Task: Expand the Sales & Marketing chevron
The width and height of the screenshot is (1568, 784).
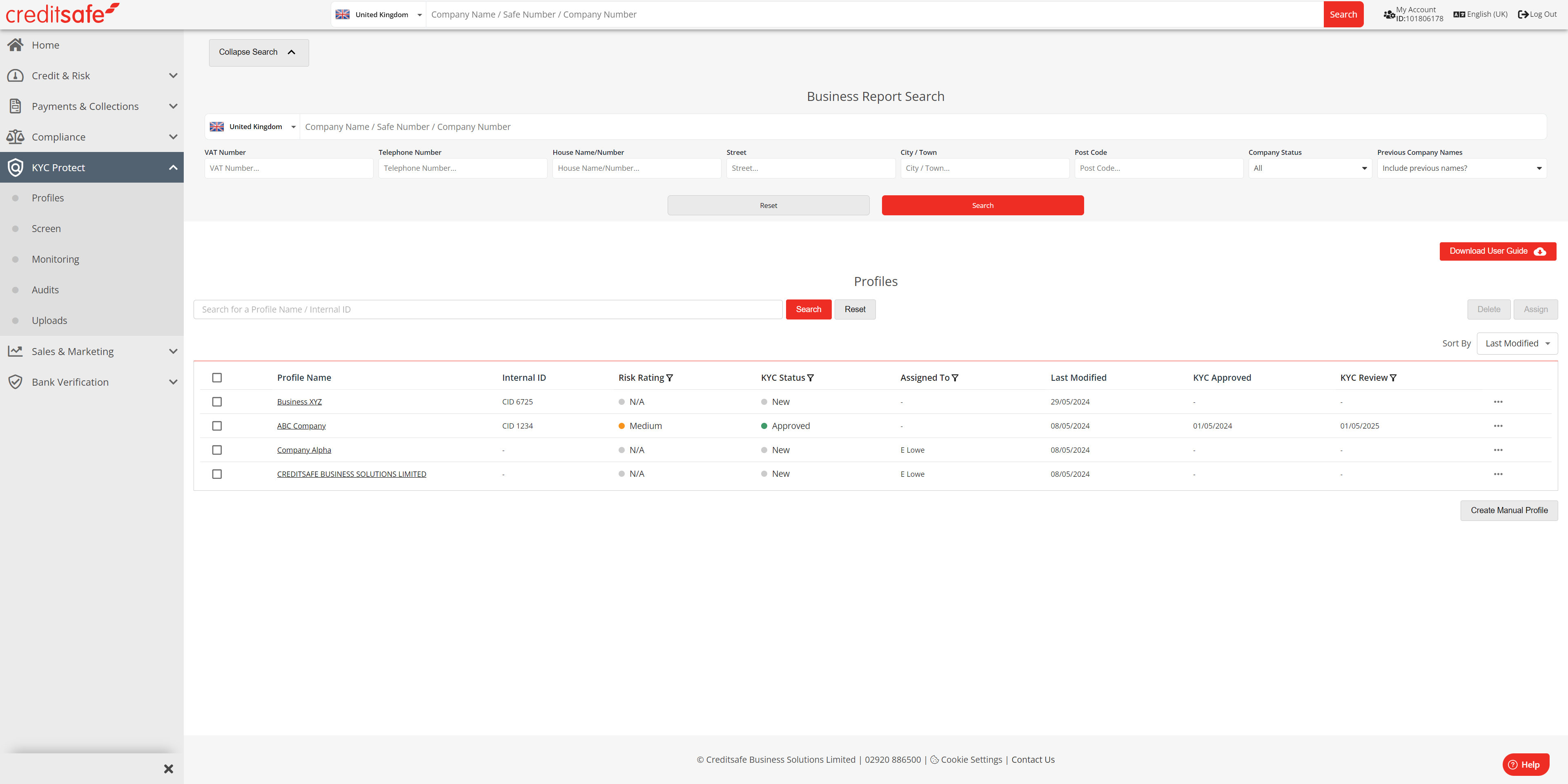Action: (173, 351)
